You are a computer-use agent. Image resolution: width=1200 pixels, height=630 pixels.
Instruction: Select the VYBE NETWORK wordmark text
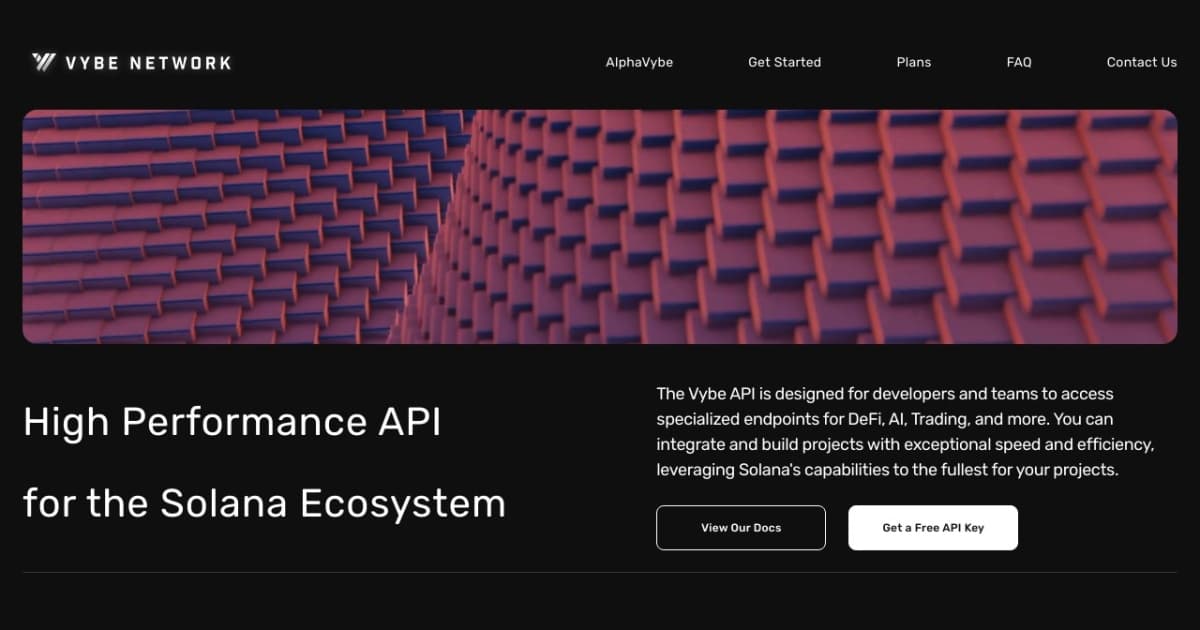148,62
